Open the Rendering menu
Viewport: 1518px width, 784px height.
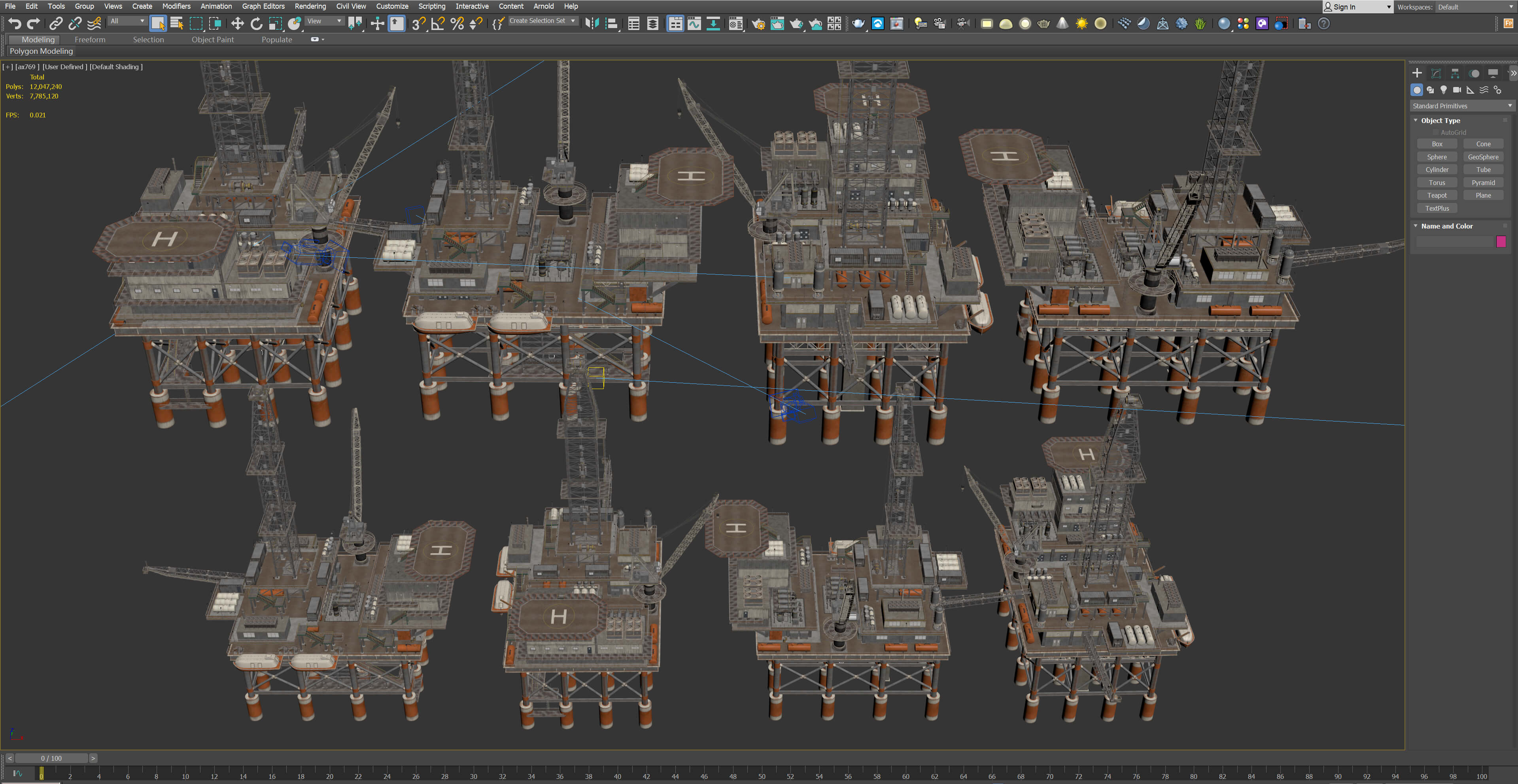coord(310,6)
